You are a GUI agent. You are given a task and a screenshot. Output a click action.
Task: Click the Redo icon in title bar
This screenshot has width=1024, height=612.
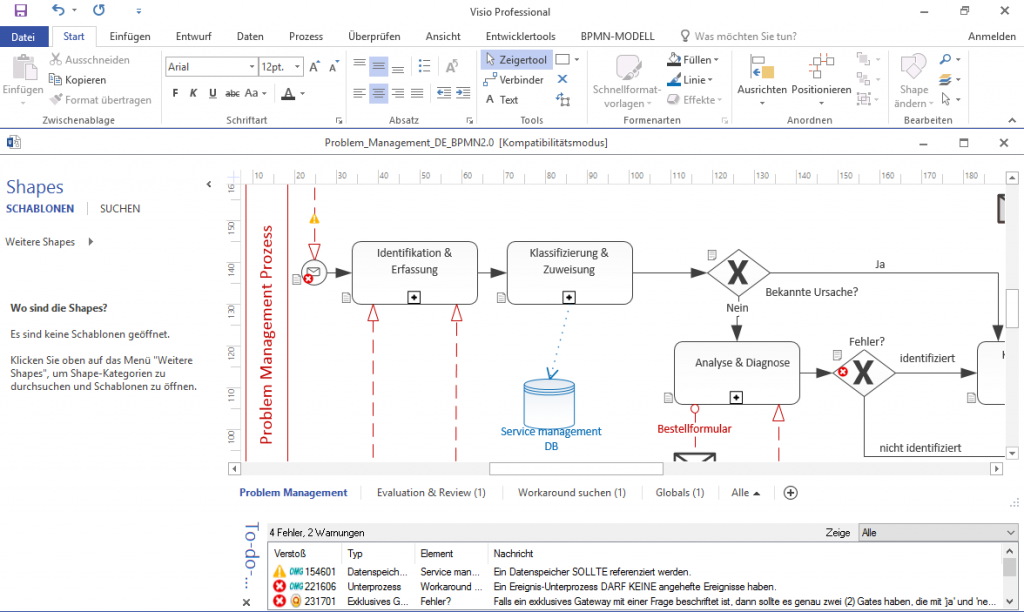click(x=99, y=10)
